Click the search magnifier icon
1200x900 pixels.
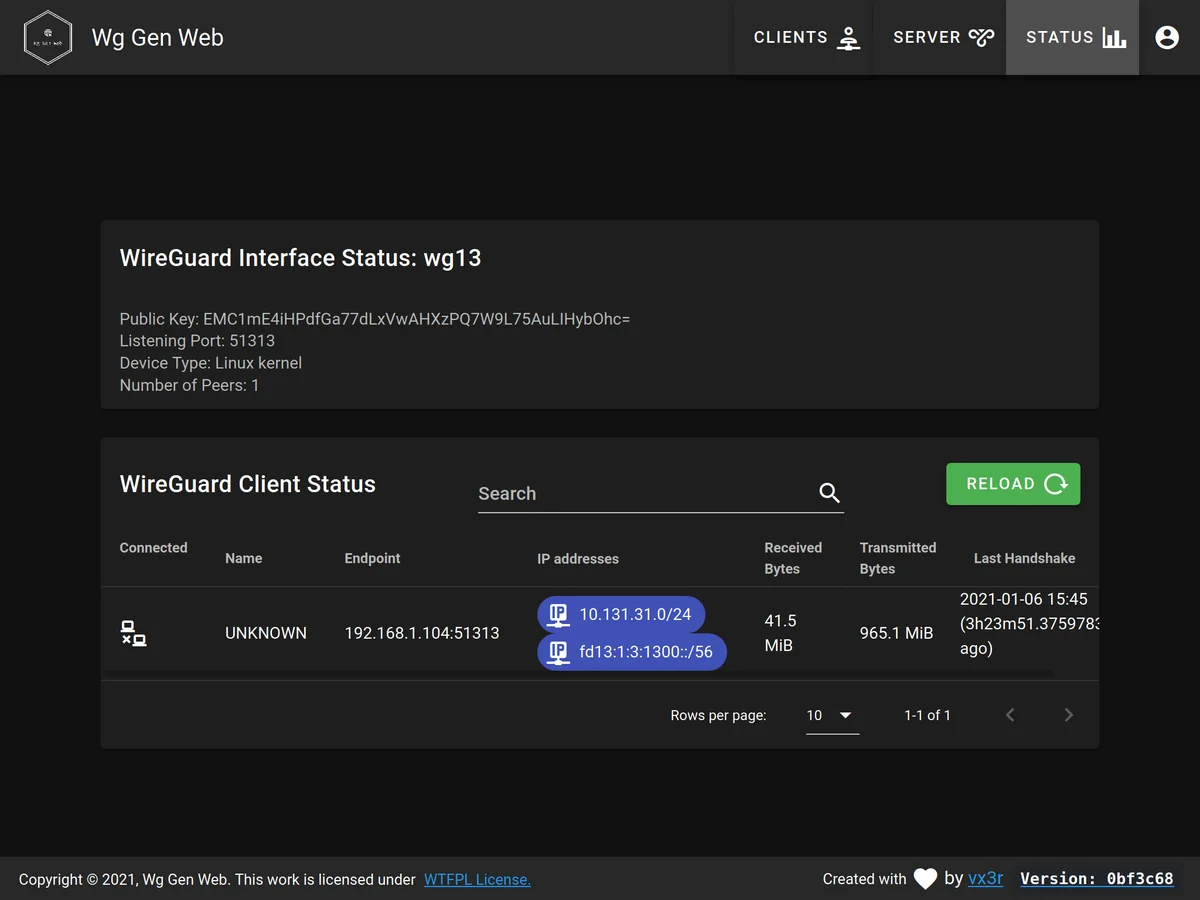829,493
